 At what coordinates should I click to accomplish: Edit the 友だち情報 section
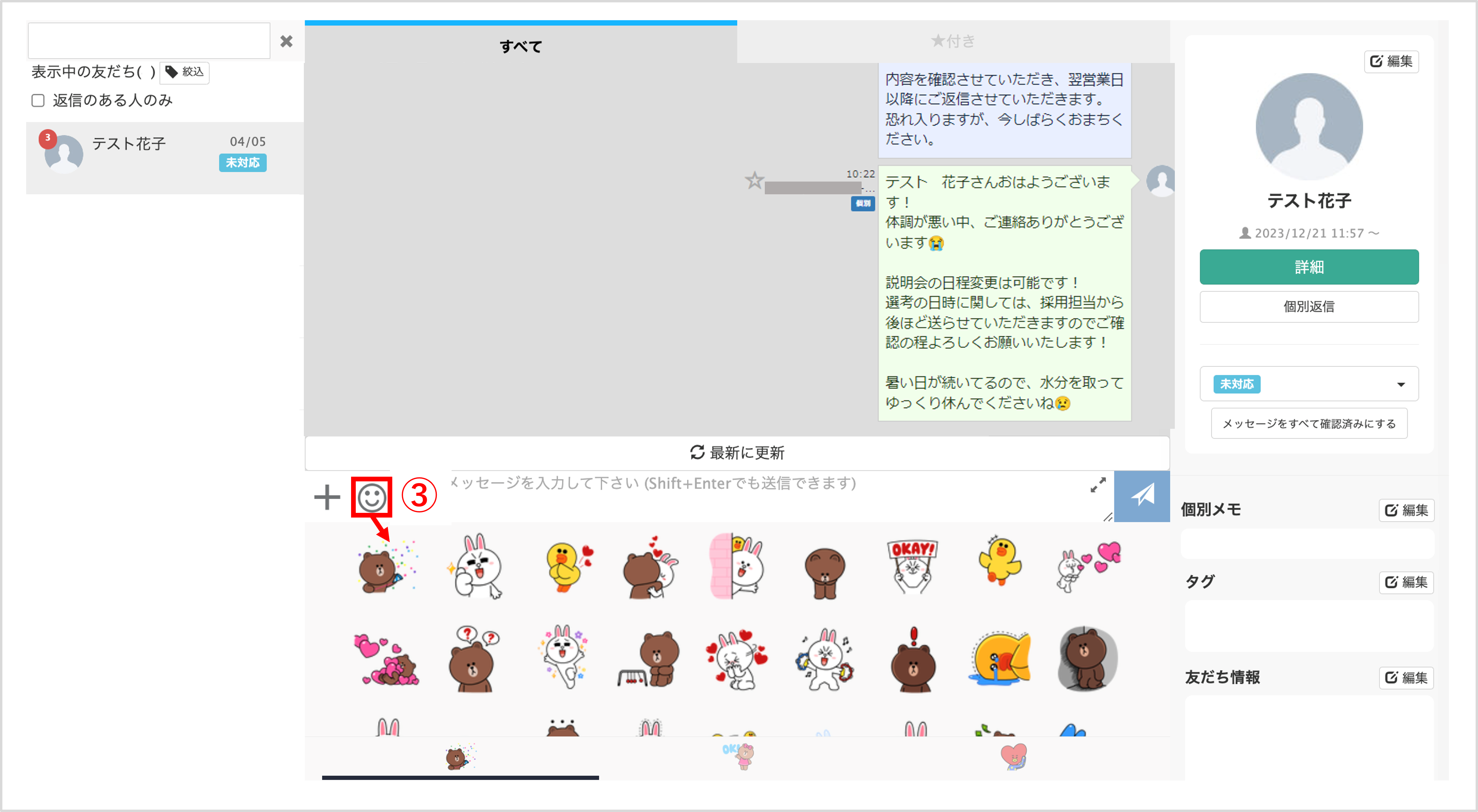[x=1406, y=678]
